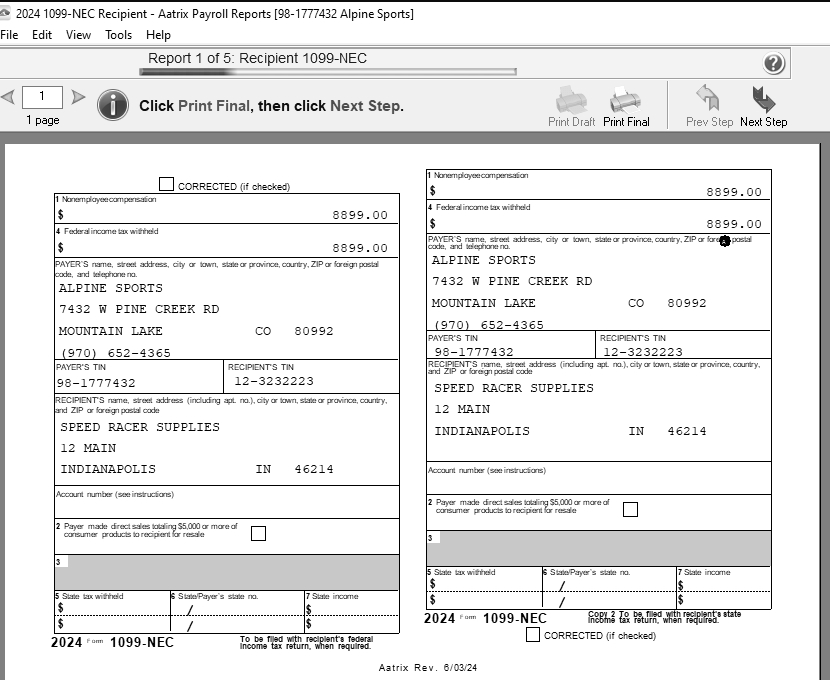Click the Print Draft printer icon

[x=571, y=101]
